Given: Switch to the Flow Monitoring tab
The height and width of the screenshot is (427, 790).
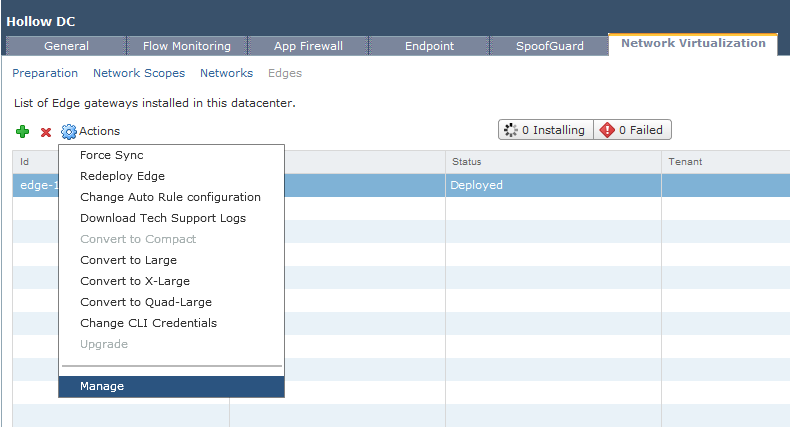Looking at the screenshot, I should click(187, 46).
